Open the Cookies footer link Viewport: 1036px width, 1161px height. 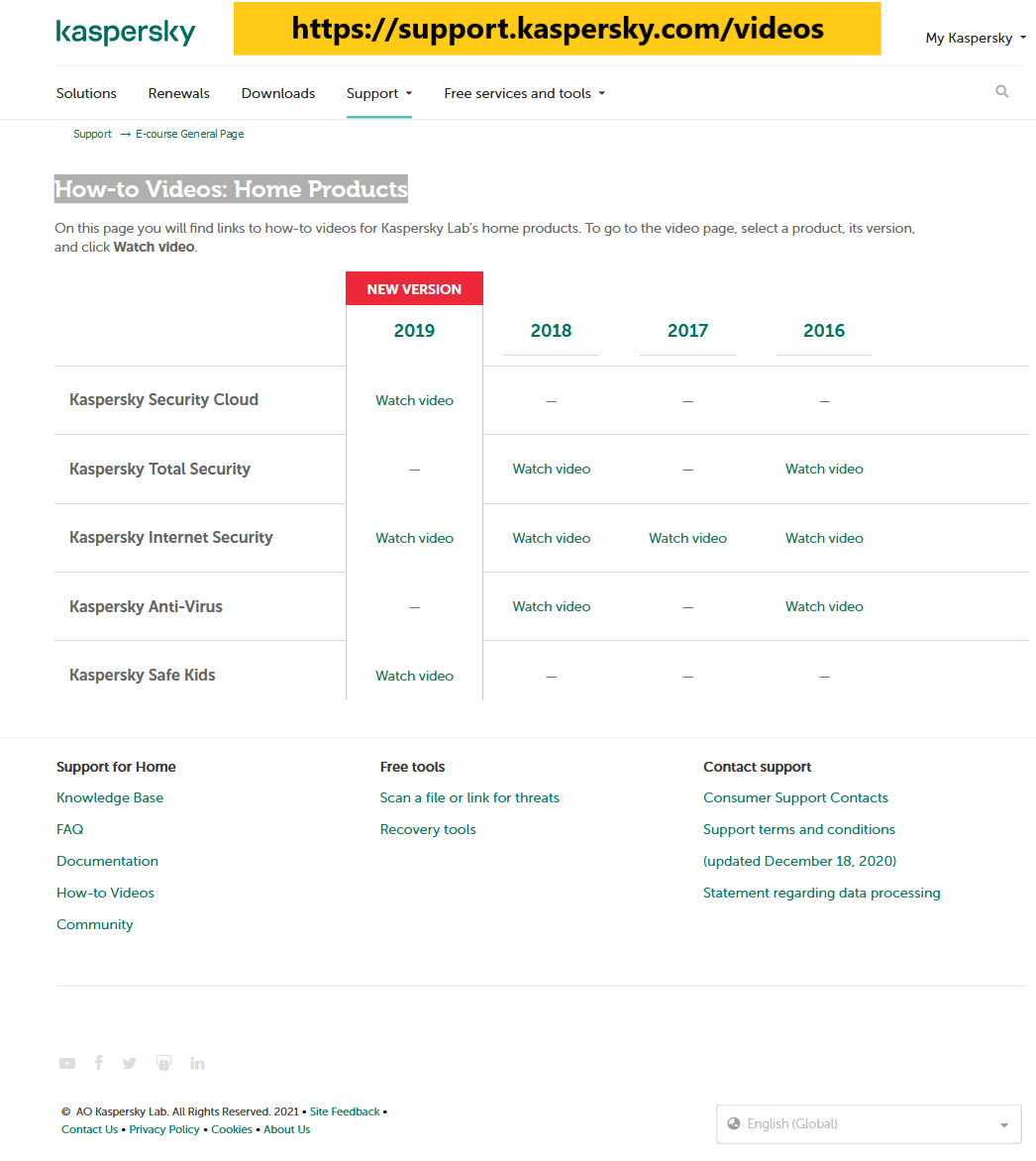tap(232, 1129)
